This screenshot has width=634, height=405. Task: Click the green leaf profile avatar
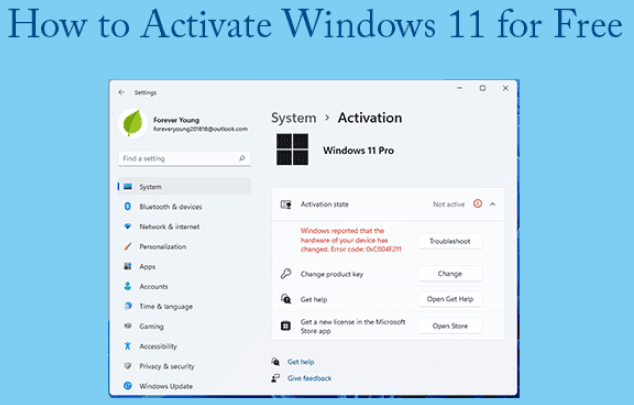point(133,124)
